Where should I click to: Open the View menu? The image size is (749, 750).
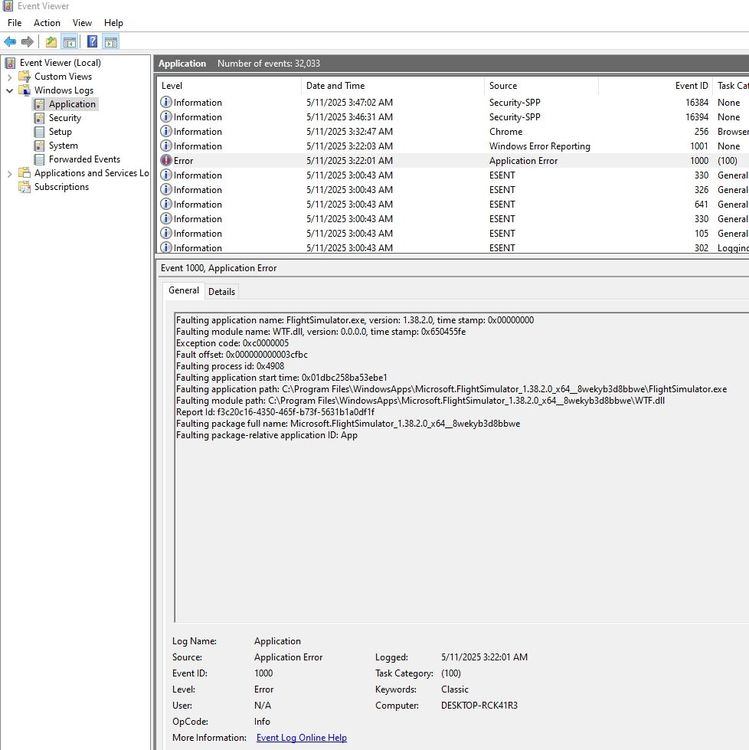(82, 23)
